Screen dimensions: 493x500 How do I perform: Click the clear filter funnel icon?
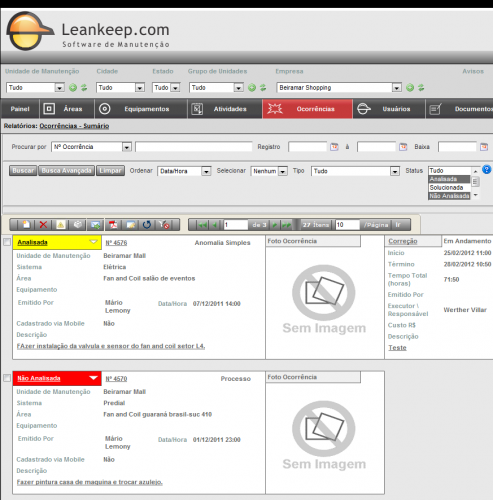coord(164,225)
